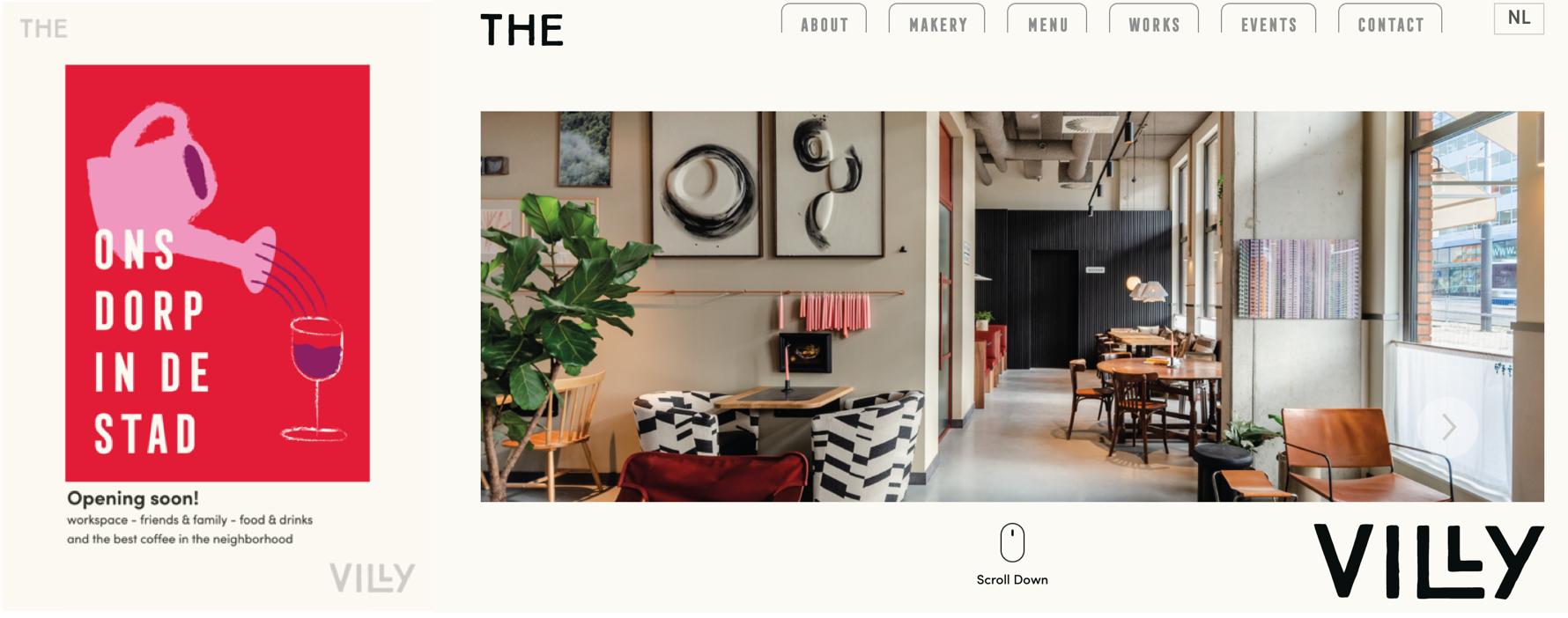The image size is (1568, 618).
Task: Open the red Ons Dorp in de Stad poster
Action: pos(218,273)
